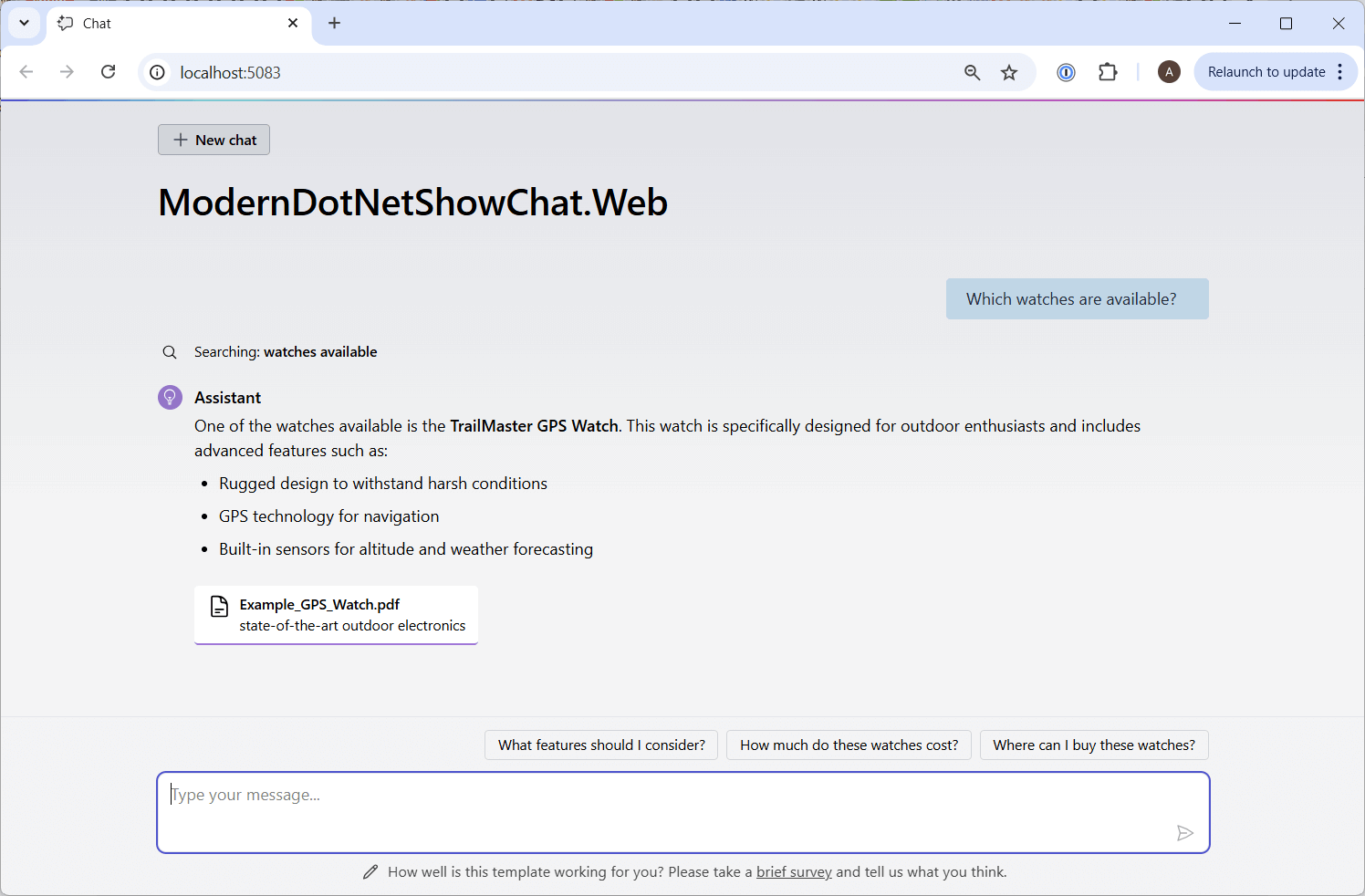1365x896 pixels.
Task: Reload the current page
Action: (x=108, y=72)
